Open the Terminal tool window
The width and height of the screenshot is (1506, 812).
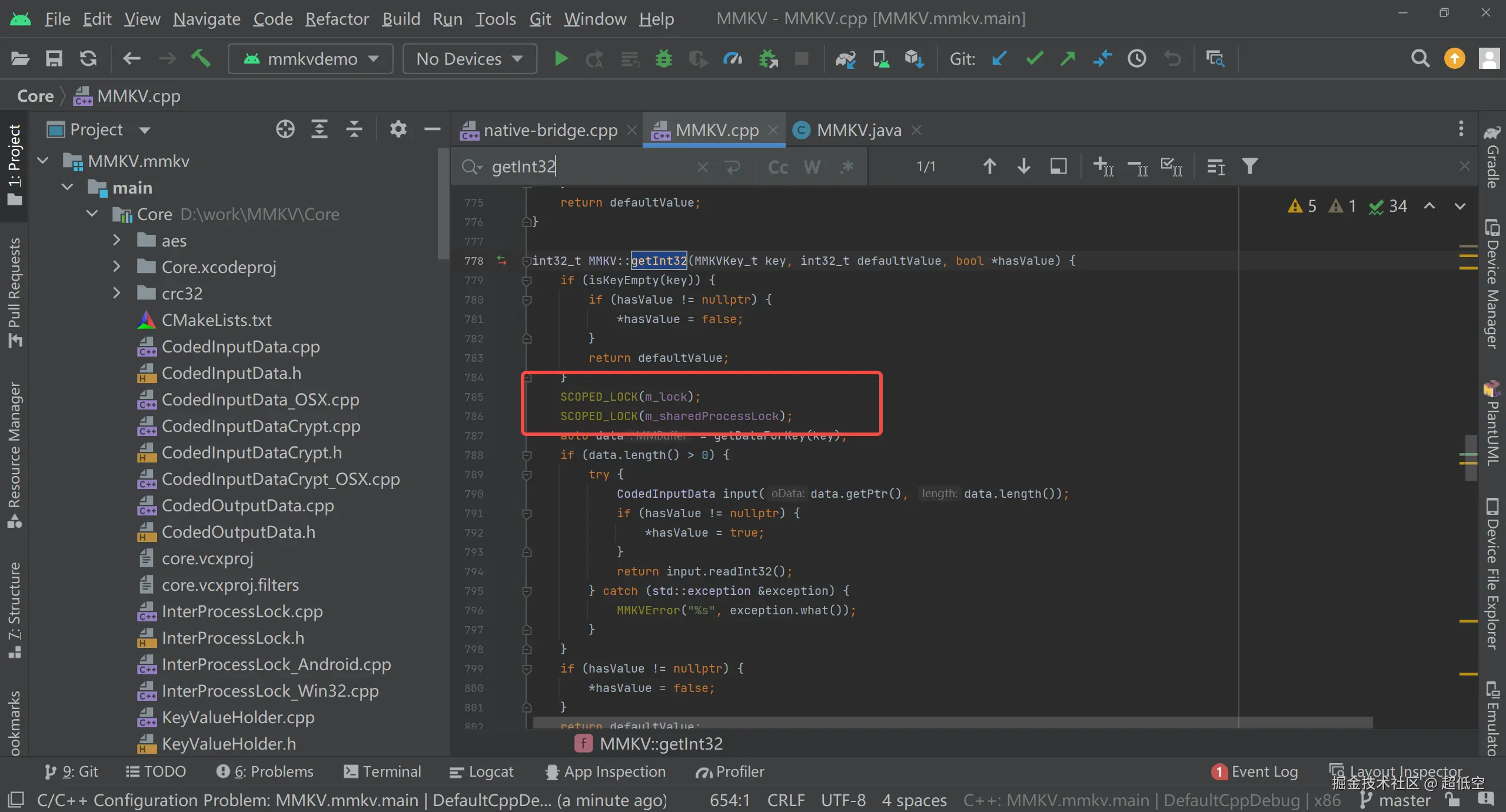(383, 771)
